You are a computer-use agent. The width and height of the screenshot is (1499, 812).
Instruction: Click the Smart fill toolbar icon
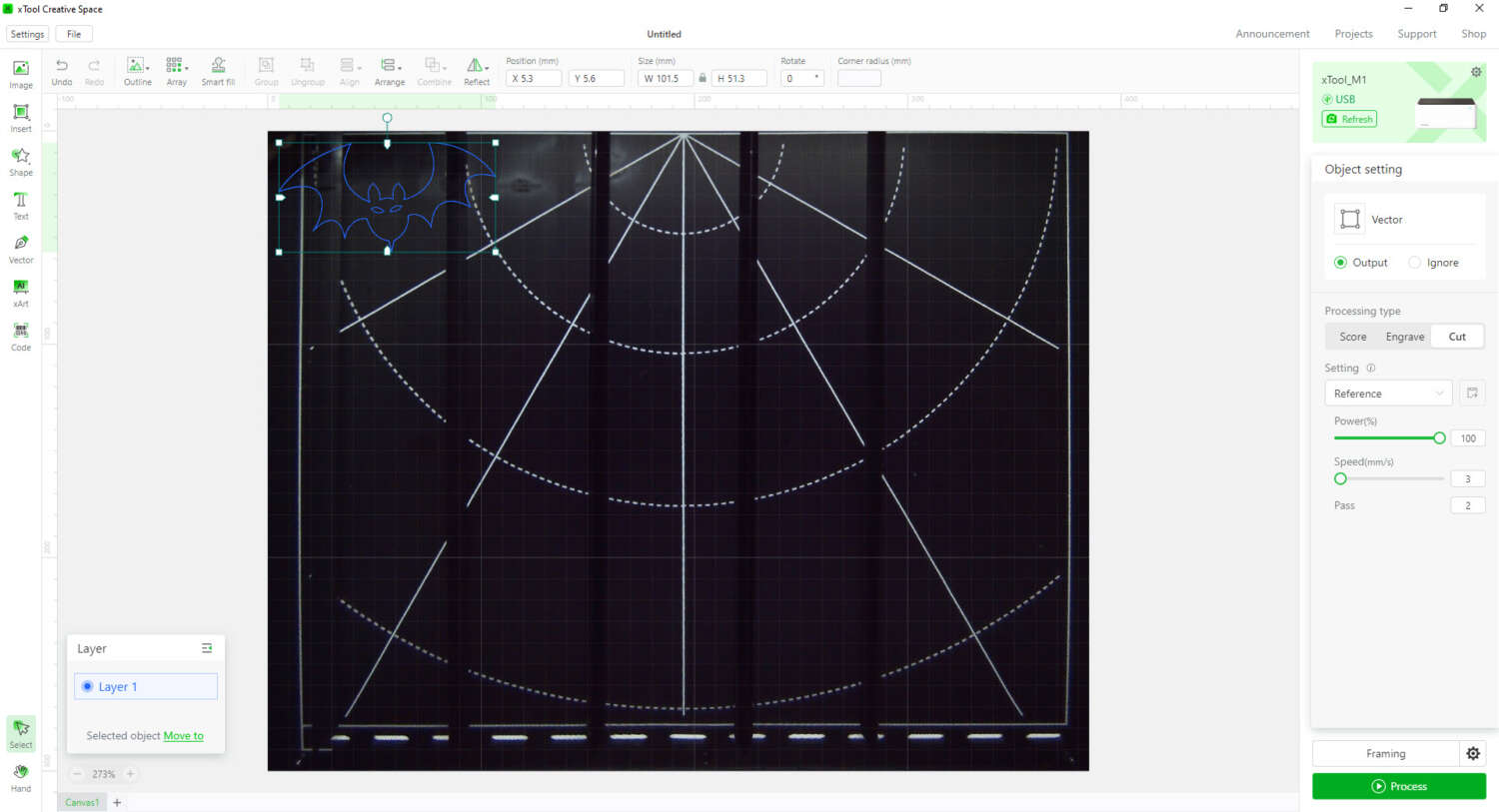point(218,70)
